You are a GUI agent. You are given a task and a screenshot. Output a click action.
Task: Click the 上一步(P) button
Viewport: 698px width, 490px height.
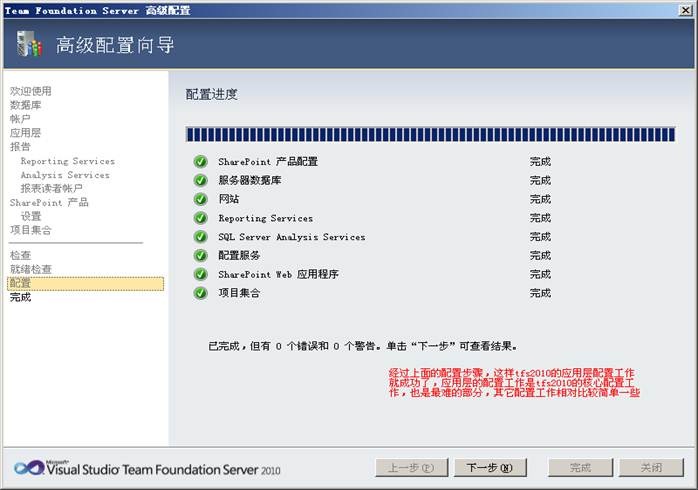(411, 468)
